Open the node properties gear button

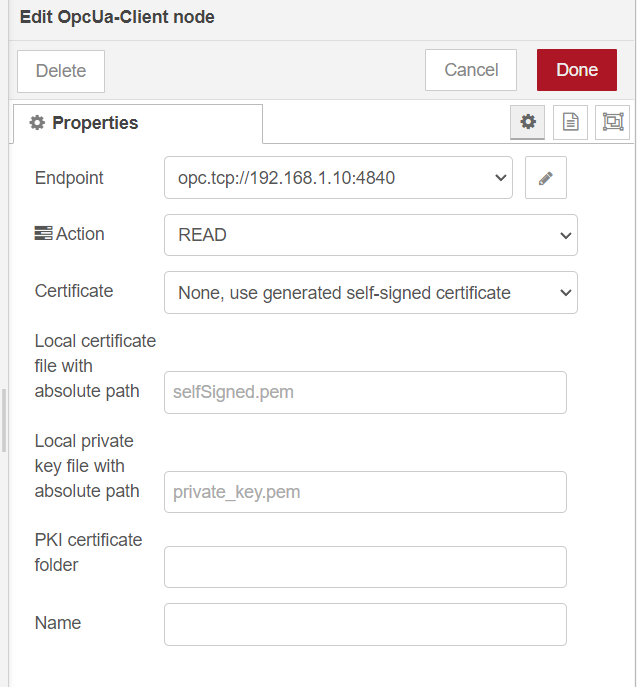pyautogui.click(x=528, y=122)
